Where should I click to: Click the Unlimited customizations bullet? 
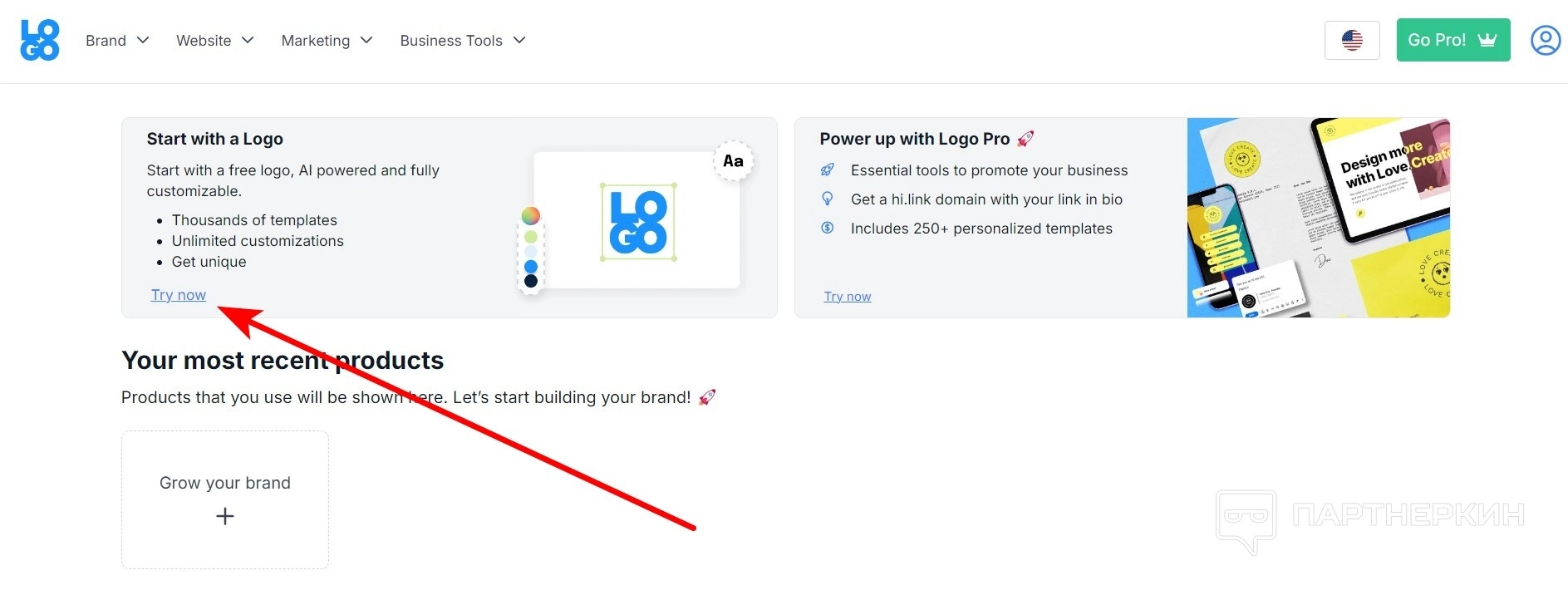click(258, 241)
